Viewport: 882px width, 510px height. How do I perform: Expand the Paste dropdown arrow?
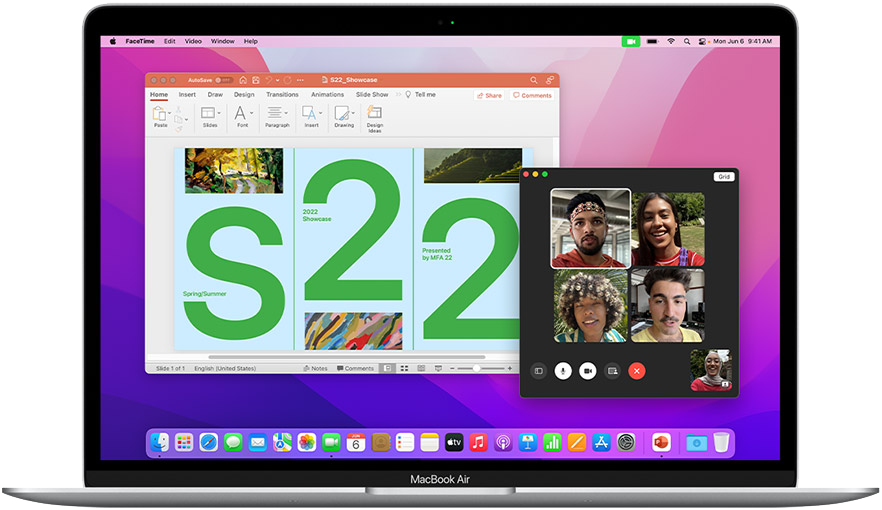(x=169, y=114)
